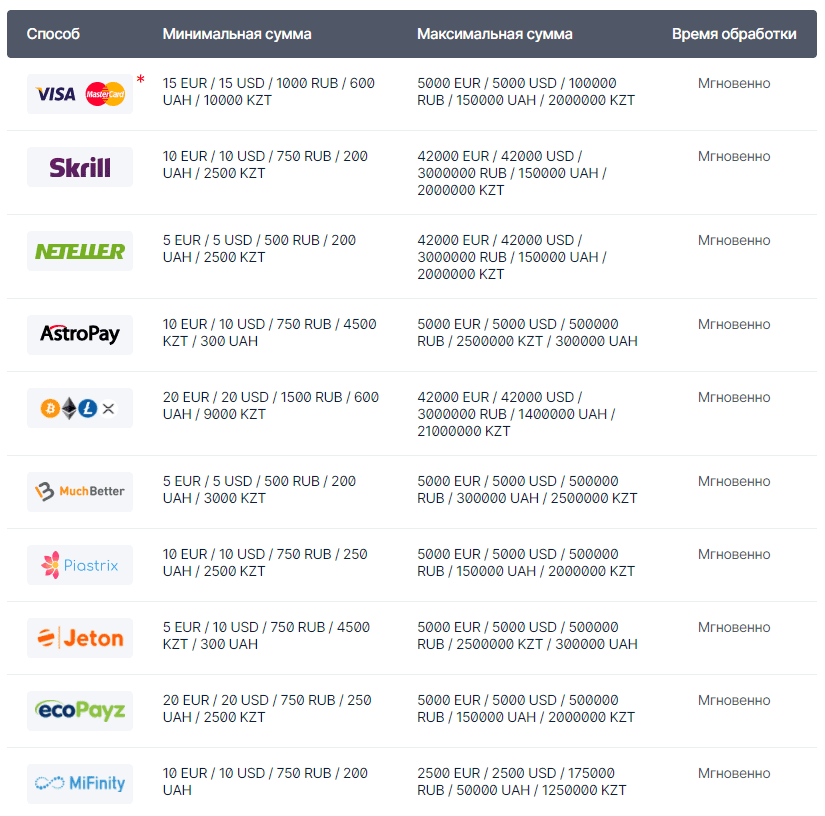This screenshot has height=816, width=825.
Task: Click MiFinity maximum amount text
Action: pyautogui.click(x=521, y=781)
